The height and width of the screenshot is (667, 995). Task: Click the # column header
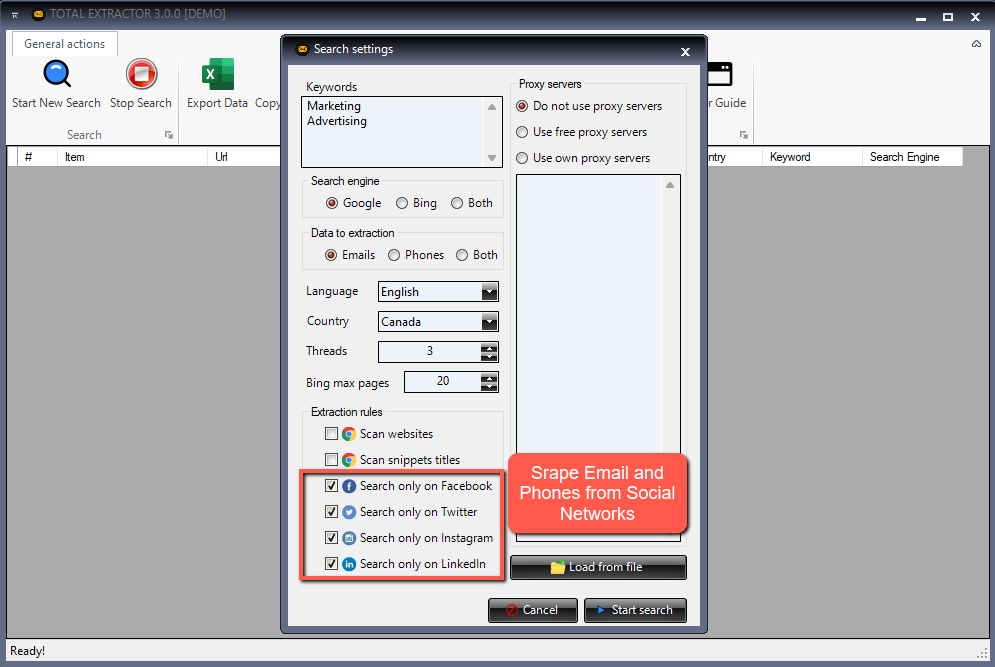tap(37, 157)
